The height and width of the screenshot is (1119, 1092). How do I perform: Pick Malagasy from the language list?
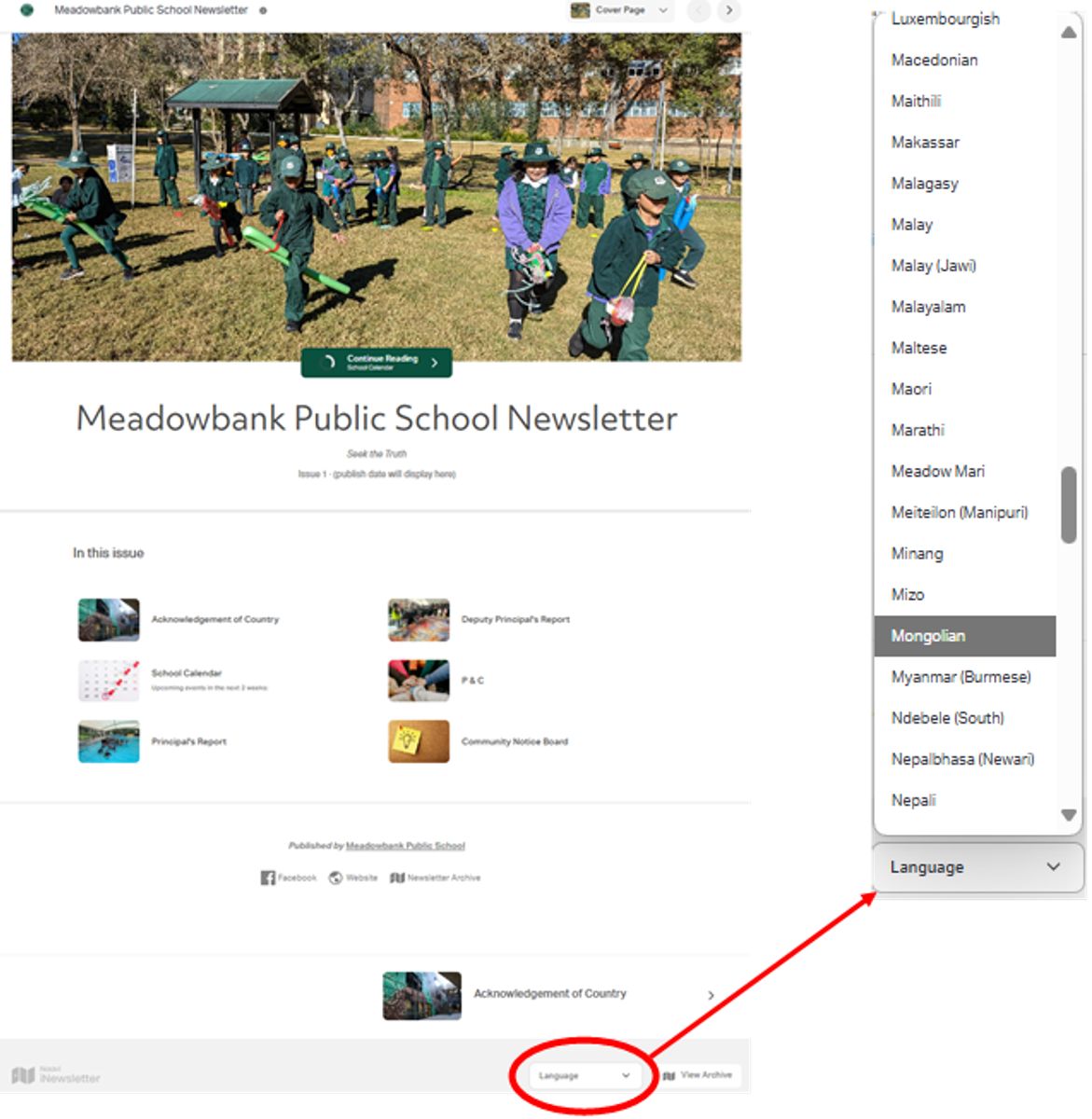coord(965,183)
